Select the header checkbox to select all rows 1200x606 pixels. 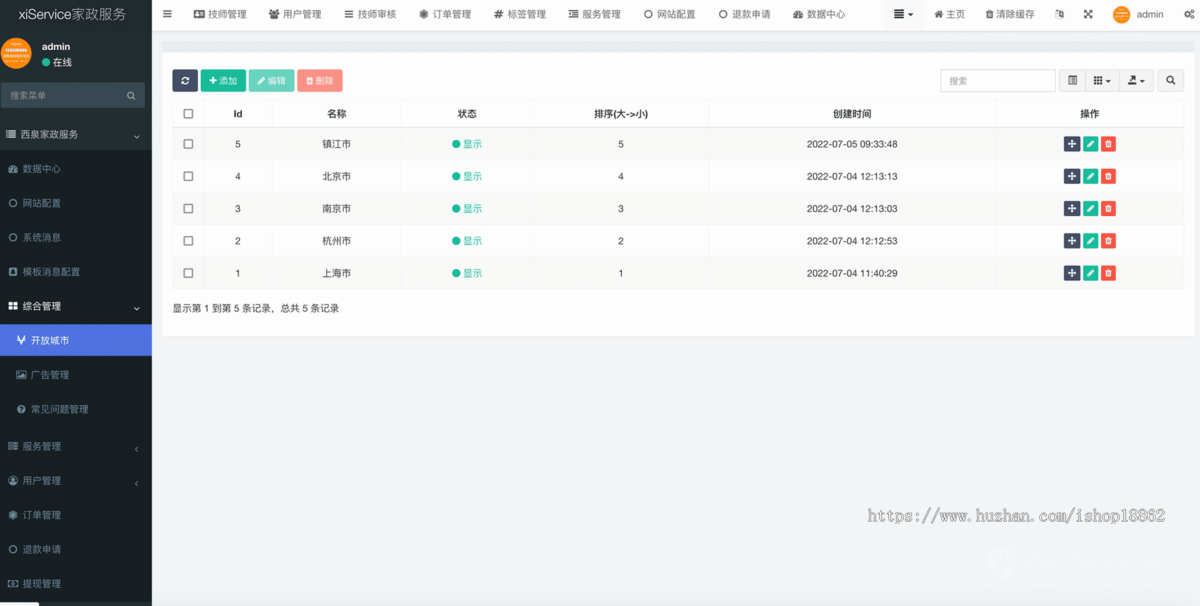tap(188, 113)
